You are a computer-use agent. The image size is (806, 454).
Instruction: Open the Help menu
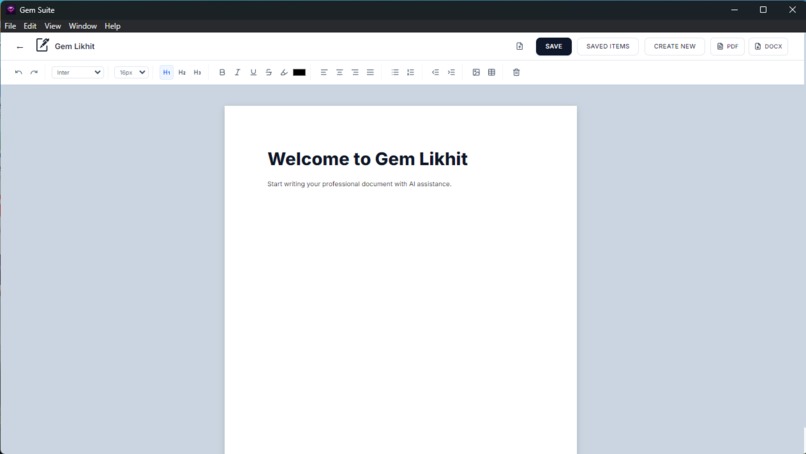pyautogui.click(x=113, y=26)
